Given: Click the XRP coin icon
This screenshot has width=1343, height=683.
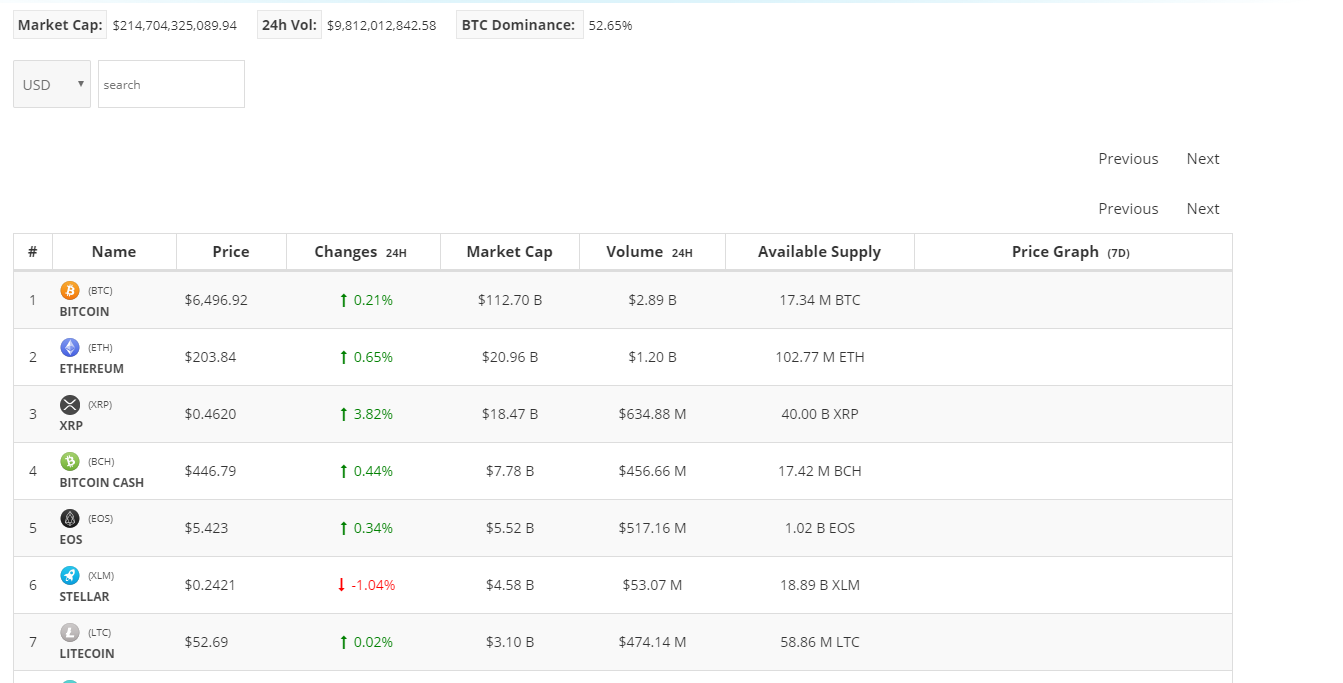Looking at the screenshot, I should tap(70, 405).
